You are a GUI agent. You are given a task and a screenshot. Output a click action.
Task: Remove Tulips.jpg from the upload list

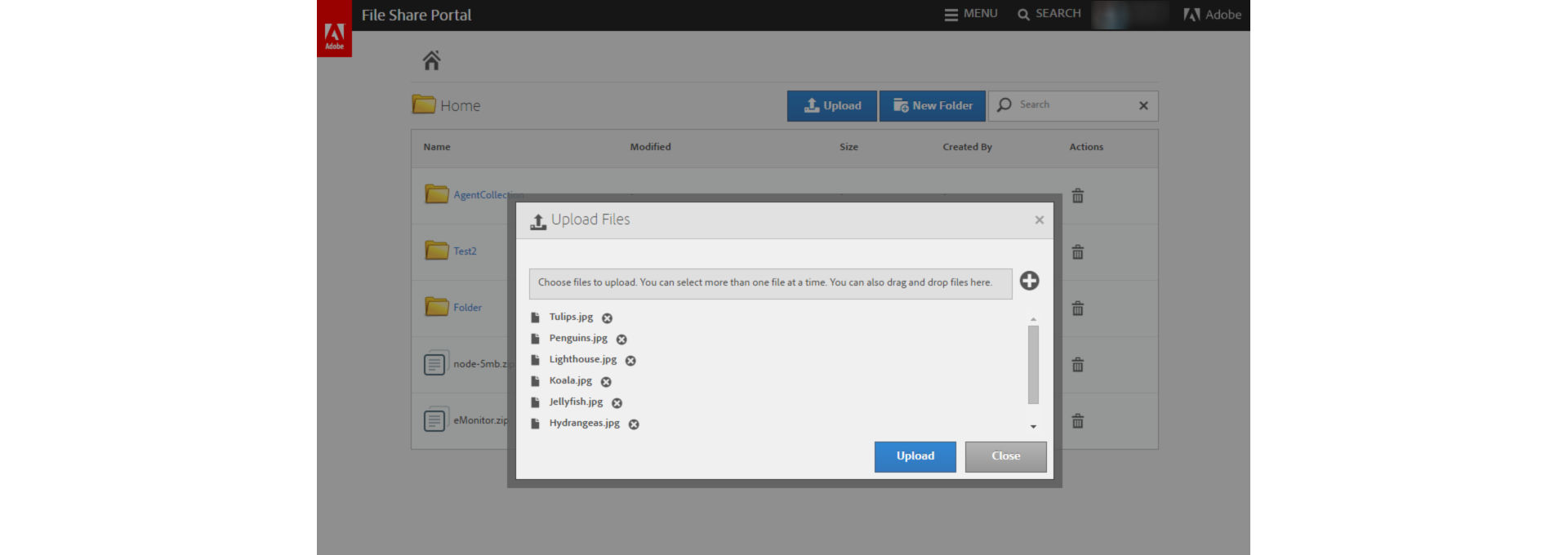point(607,318)
